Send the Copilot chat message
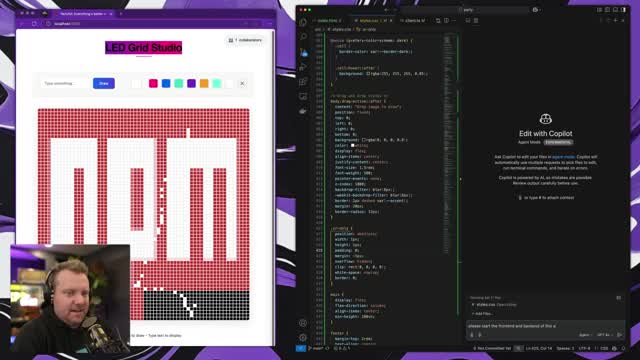Screen dimensions: 640x360 pos(619,335)
